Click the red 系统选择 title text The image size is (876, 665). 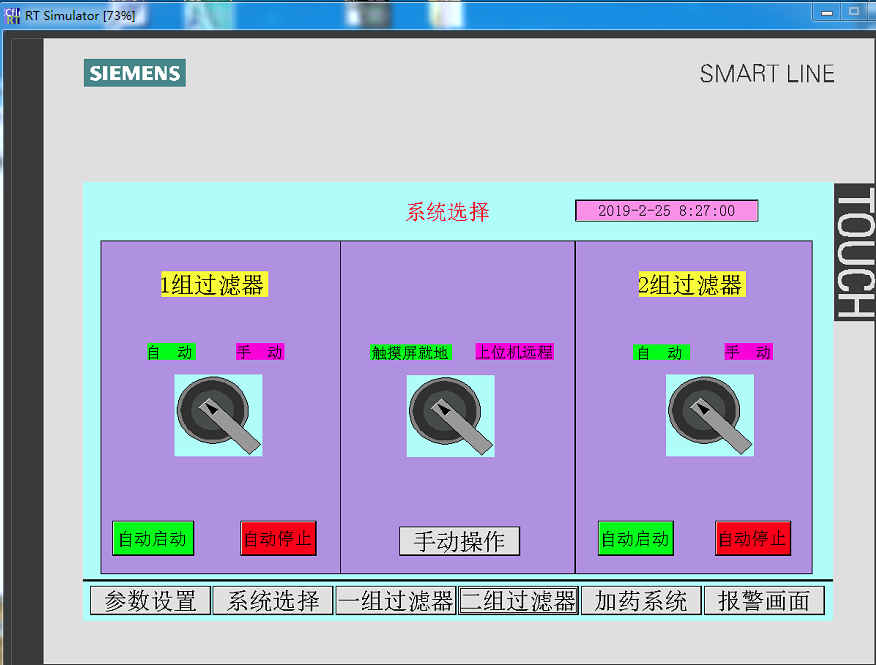[x=447, y=212]
